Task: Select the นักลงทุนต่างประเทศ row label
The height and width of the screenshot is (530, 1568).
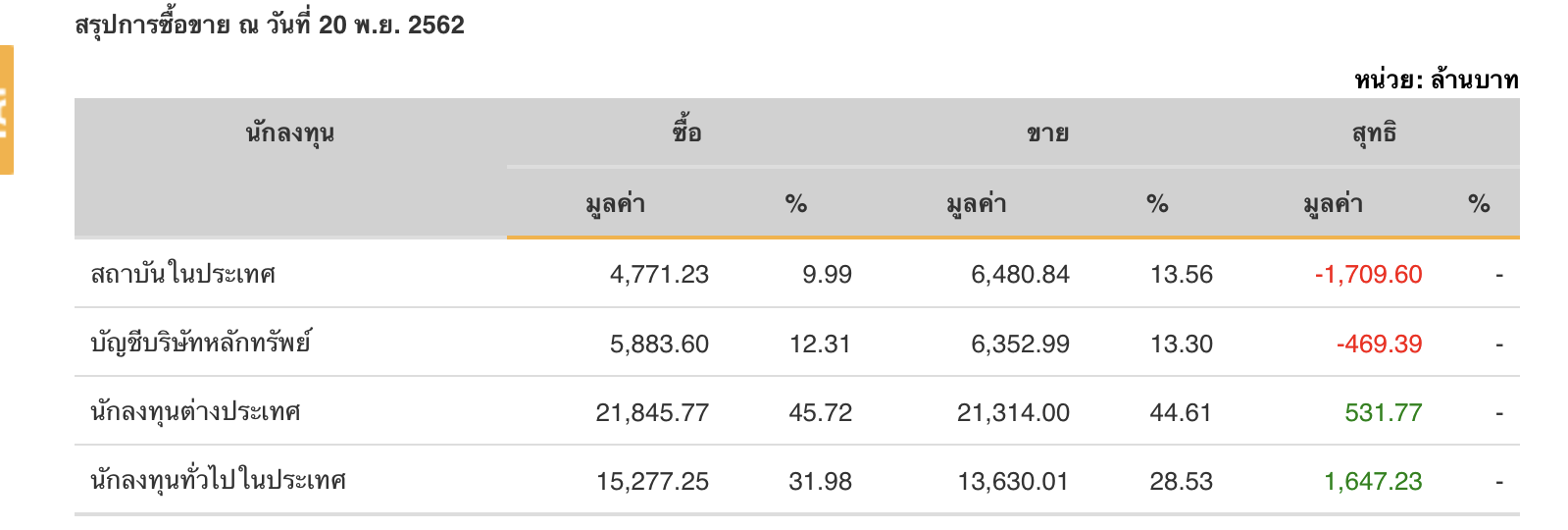Action: coord(195,412)
